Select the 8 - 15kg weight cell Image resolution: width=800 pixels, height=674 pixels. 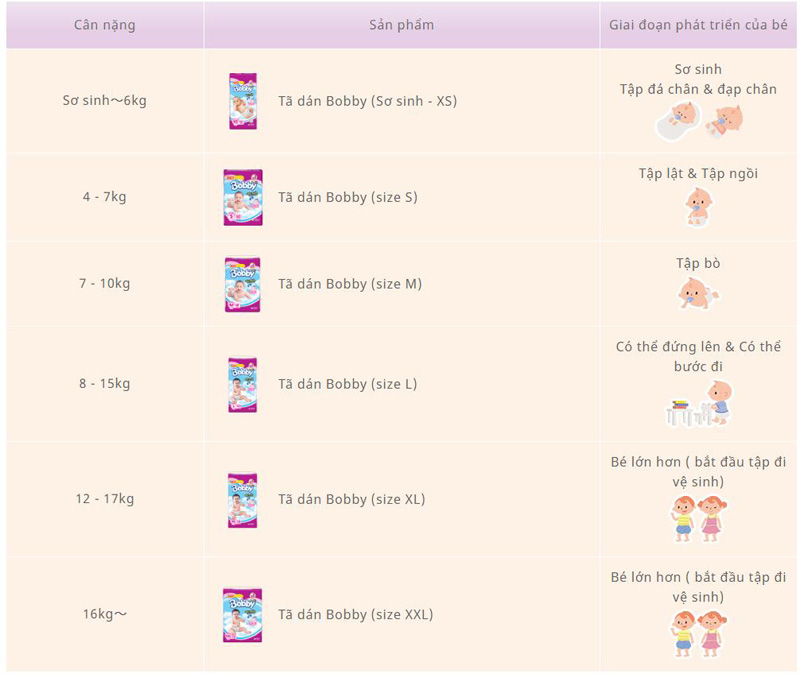pyautogui.click(x=105, y=384)
